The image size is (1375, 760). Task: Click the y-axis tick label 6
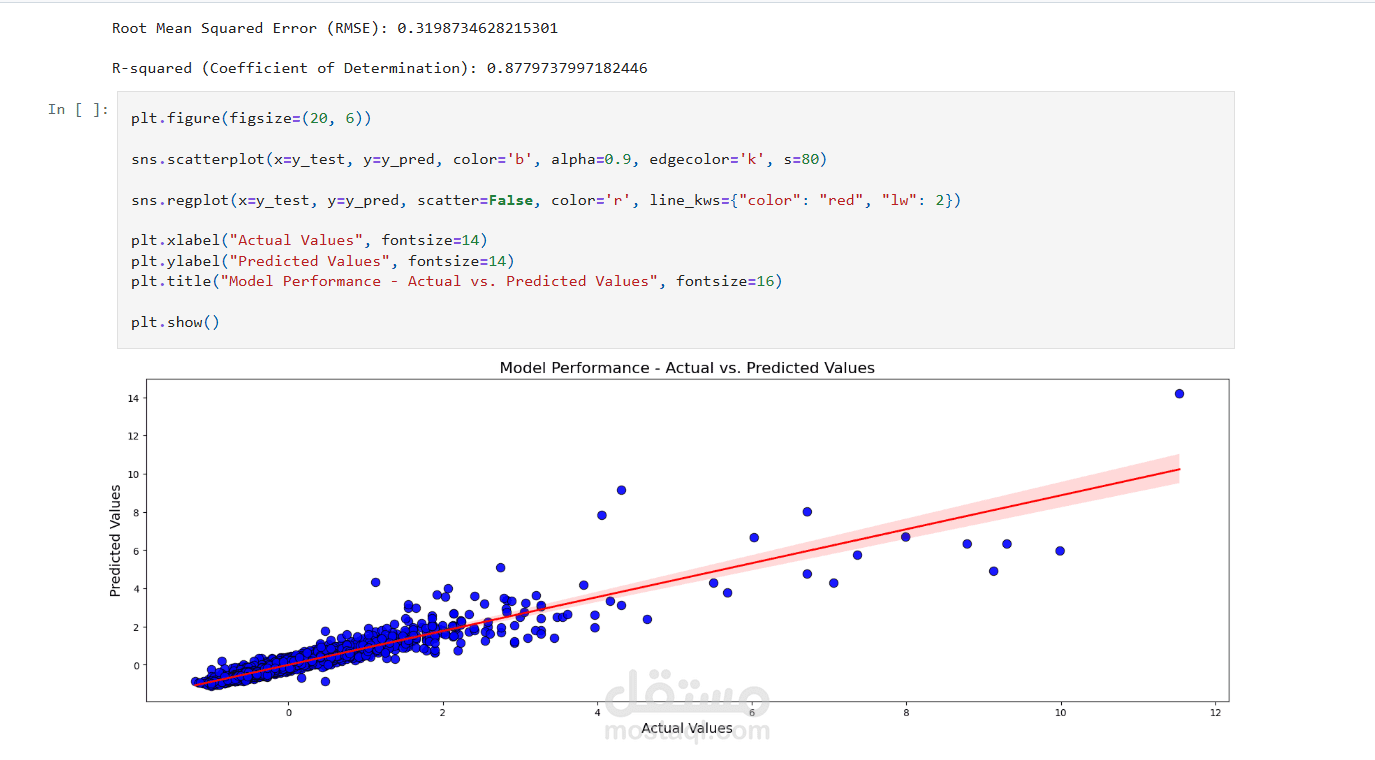(x=137, y=551)
